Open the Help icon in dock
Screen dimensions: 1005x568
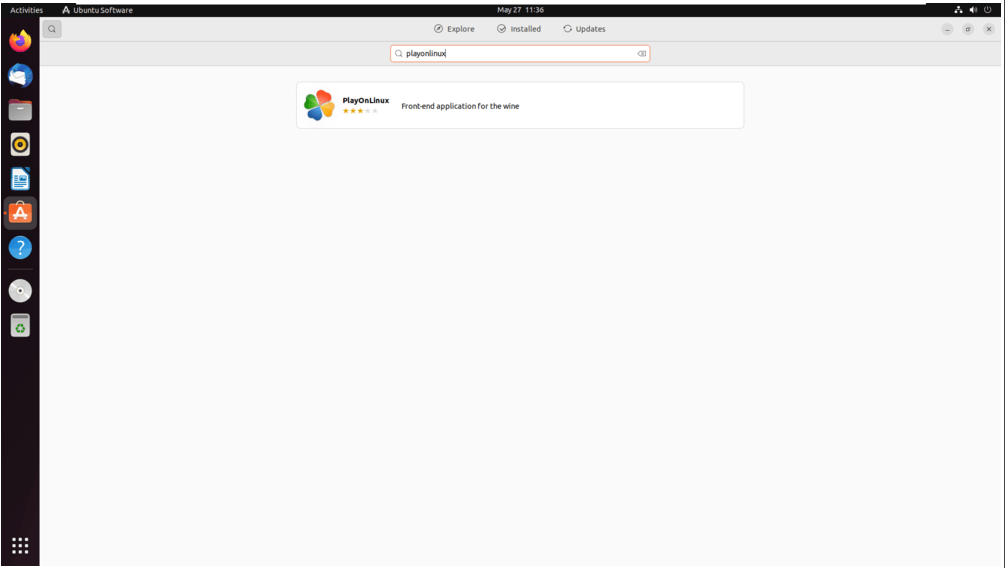tap(20, 247)
